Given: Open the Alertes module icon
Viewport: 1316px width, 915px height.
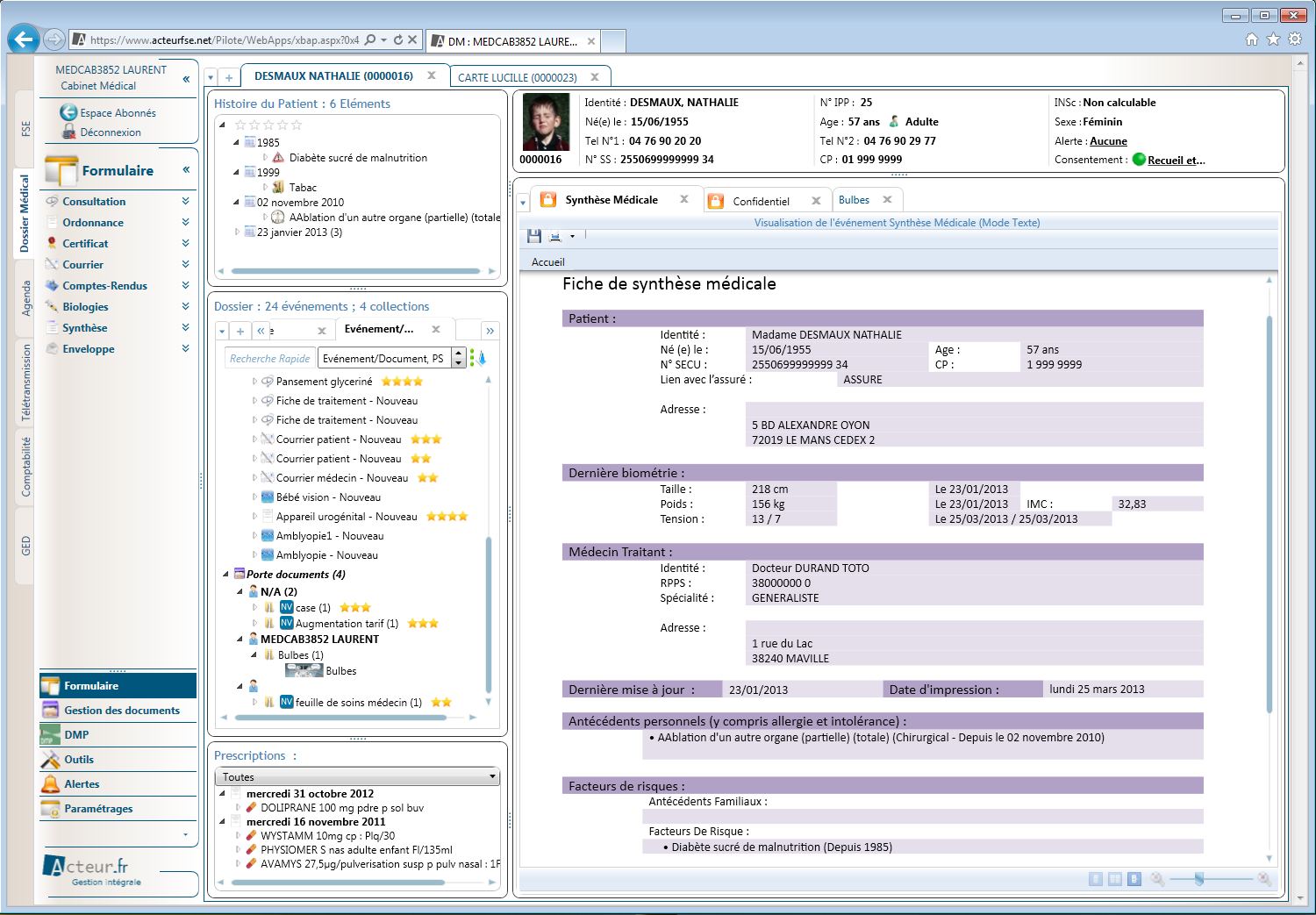Looking at the screenshot, I should [51, 784].
